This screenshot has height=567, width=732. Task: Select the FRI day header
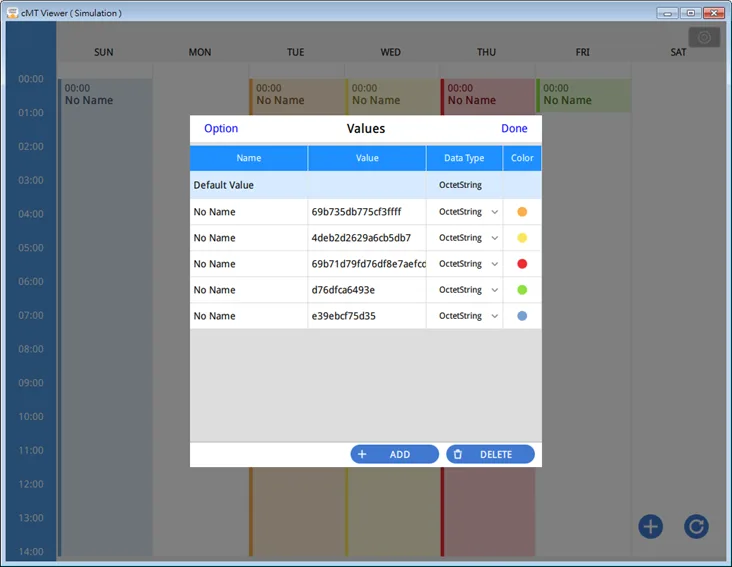click(x=583, y=52)
